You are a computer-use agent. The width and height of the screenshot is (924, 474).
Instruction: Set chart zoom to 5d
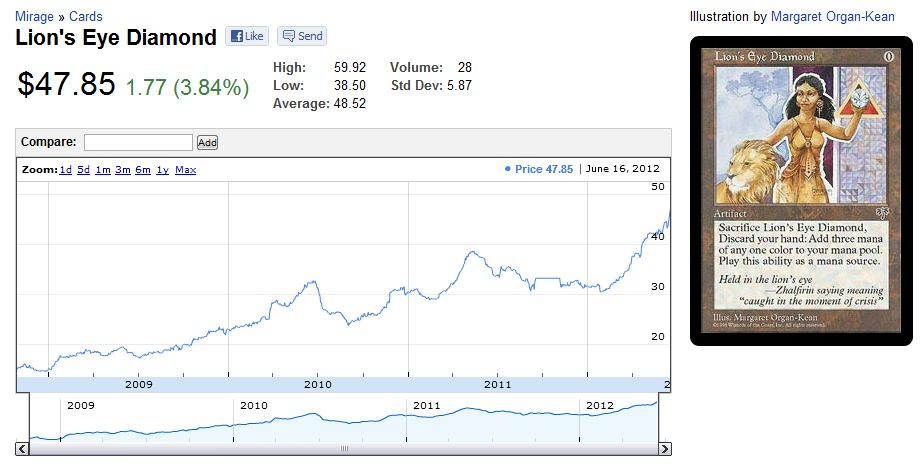pos(84,170)
